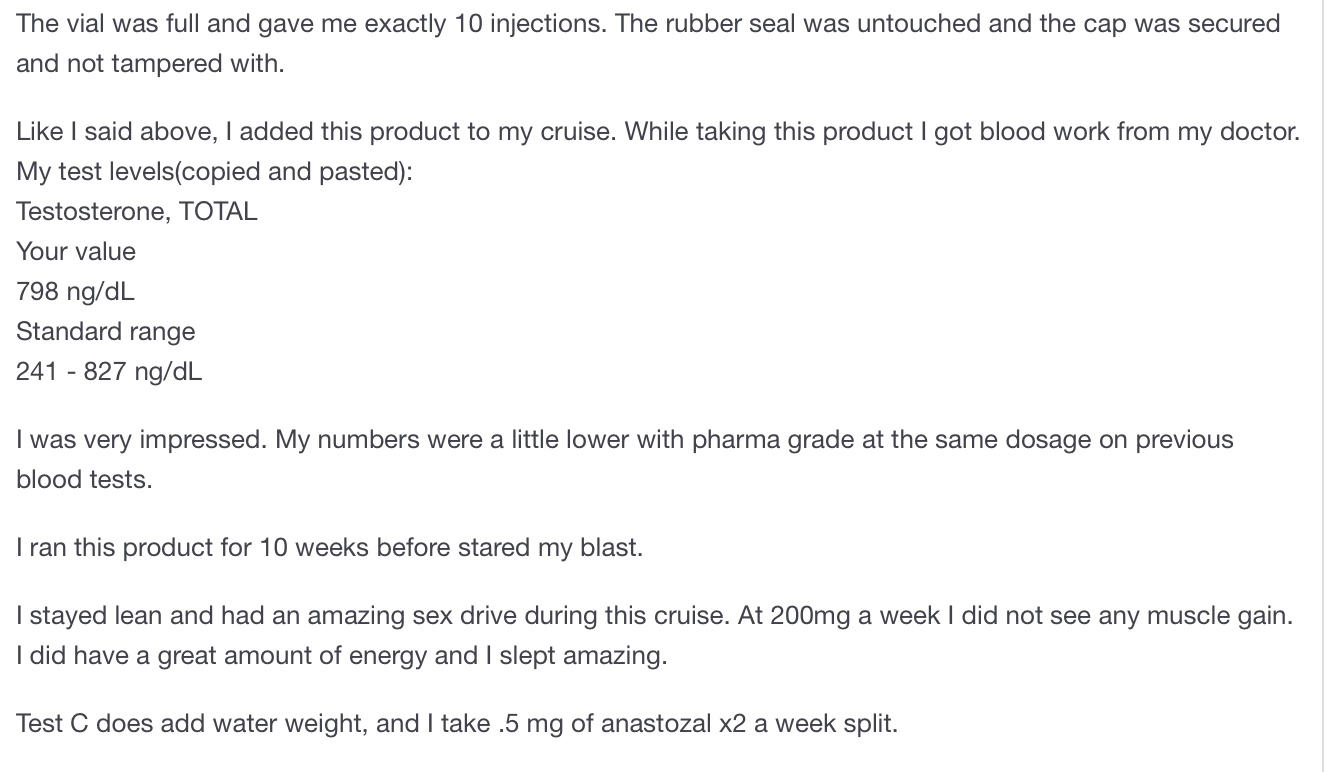Click the words "blood work from my doctor"
Image resolution: width=1330 pixels, height=772 pixels.
coord(1117,132)
